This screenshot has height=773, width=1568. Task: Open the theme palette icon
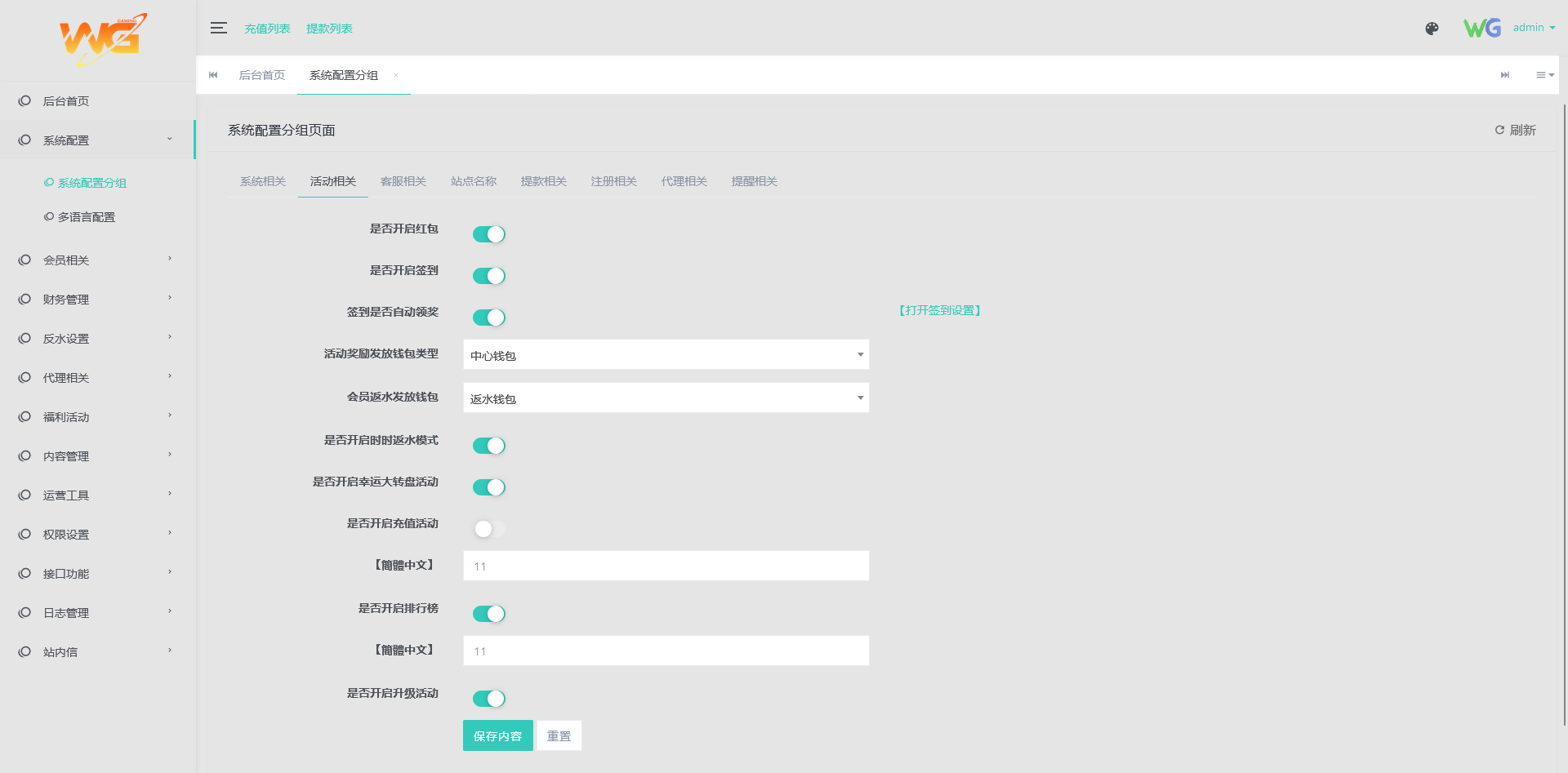coord(1432,29)
